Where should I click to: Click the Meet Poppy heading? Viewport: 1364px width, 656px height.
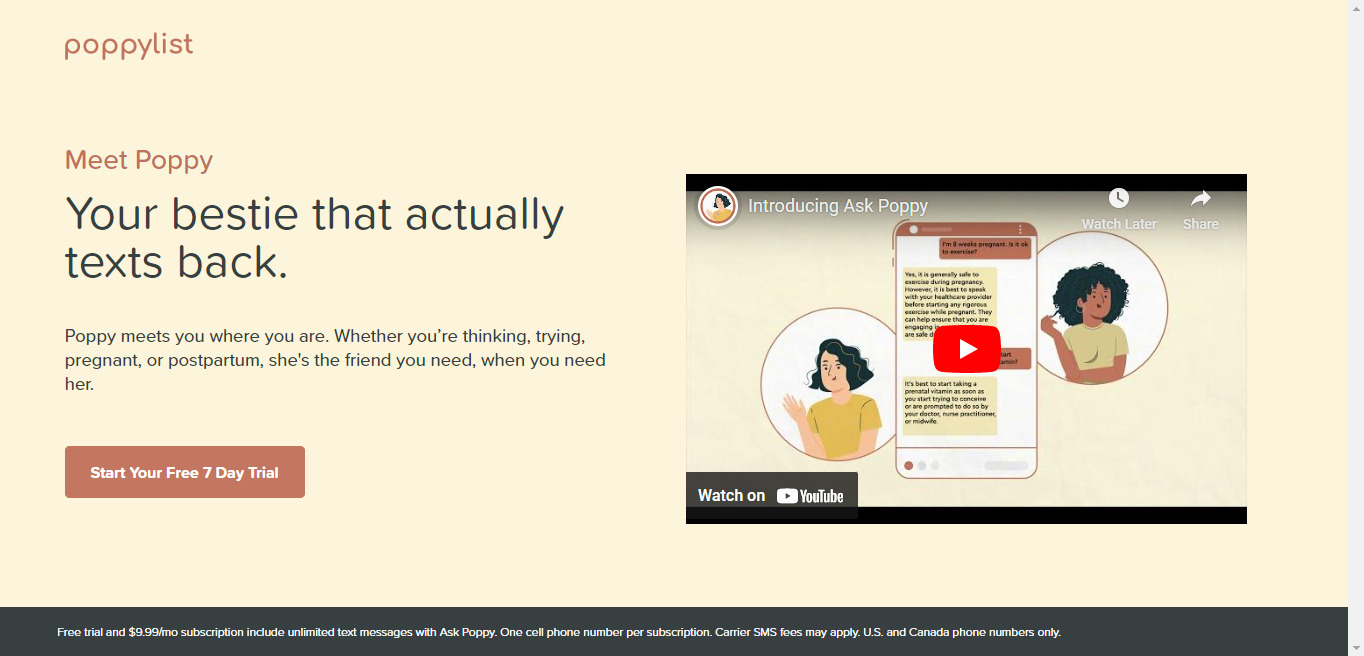point(139,160)
